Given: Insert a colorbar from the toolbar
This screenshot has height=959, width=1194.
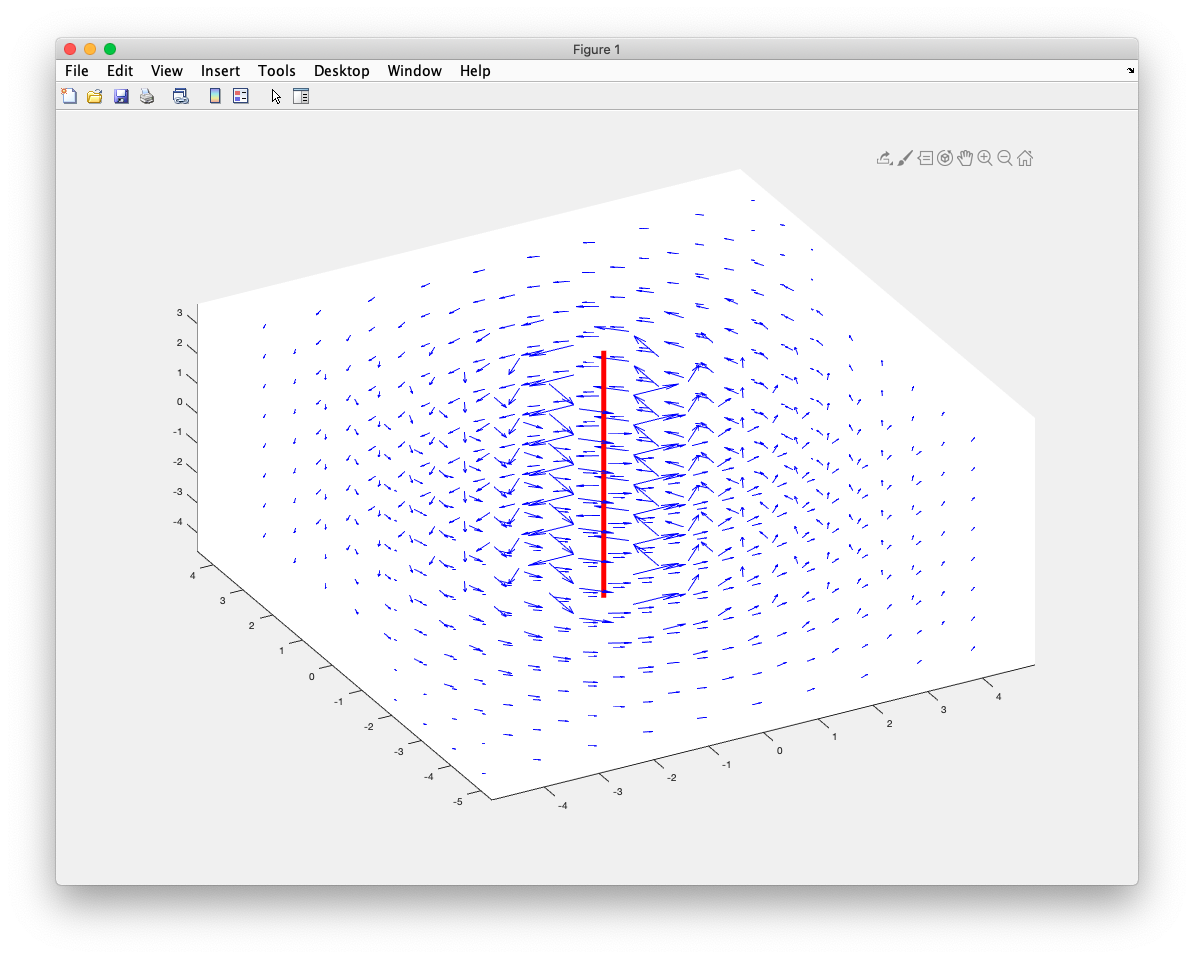Looking at the screenshot, I should click(x=215, y=96).
